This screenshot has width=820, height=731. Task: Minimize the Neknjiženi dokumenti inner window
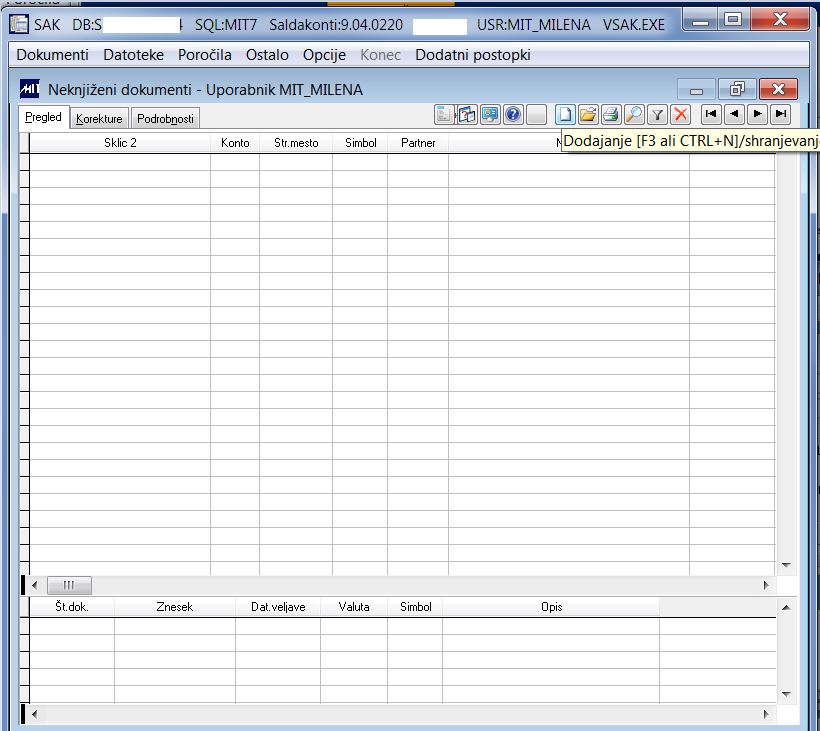coord(696,89)
